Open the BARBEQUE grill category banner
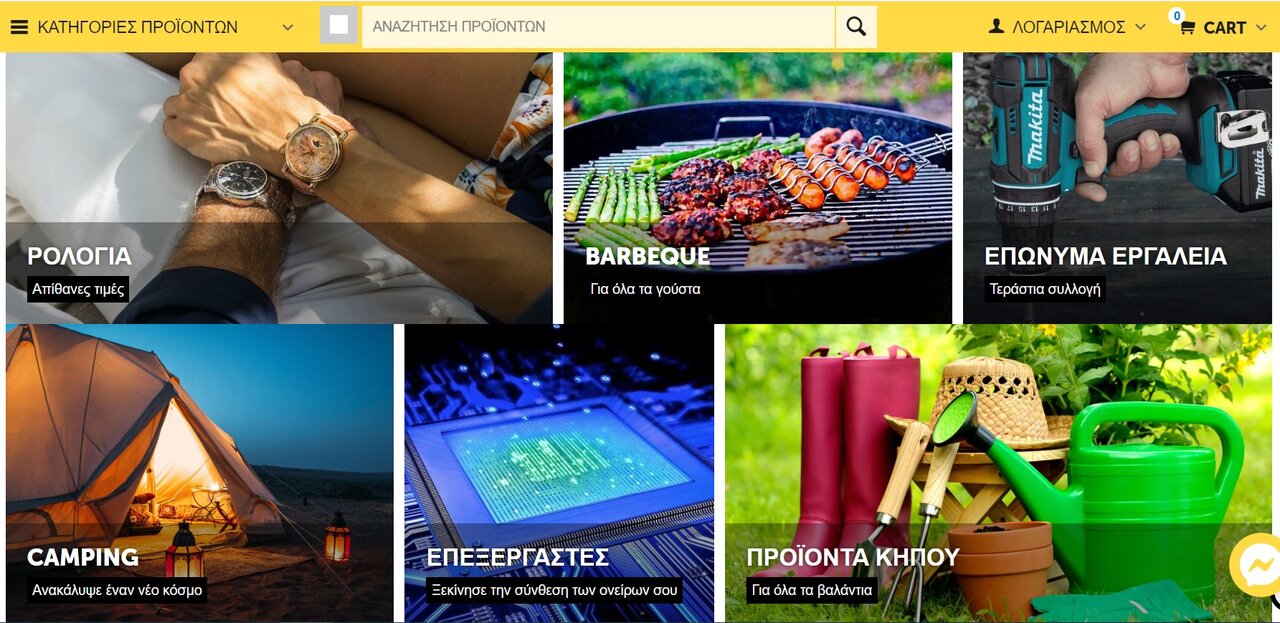This screenshot has width=1280, height=623. pyautogui.click(x=758, y=188)
